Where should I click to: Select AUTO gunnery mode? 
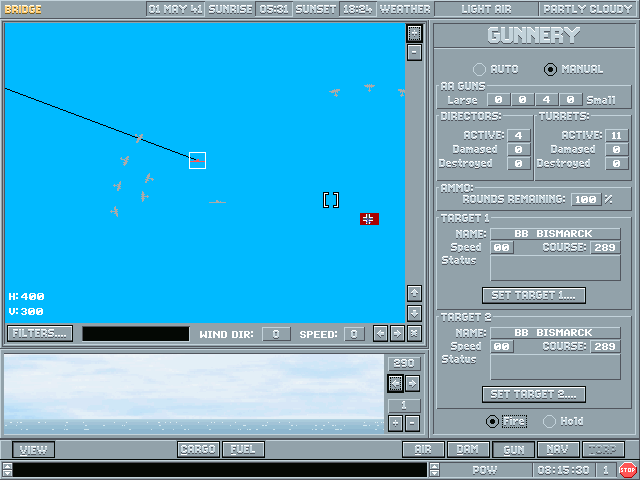(x=479, y=69)
